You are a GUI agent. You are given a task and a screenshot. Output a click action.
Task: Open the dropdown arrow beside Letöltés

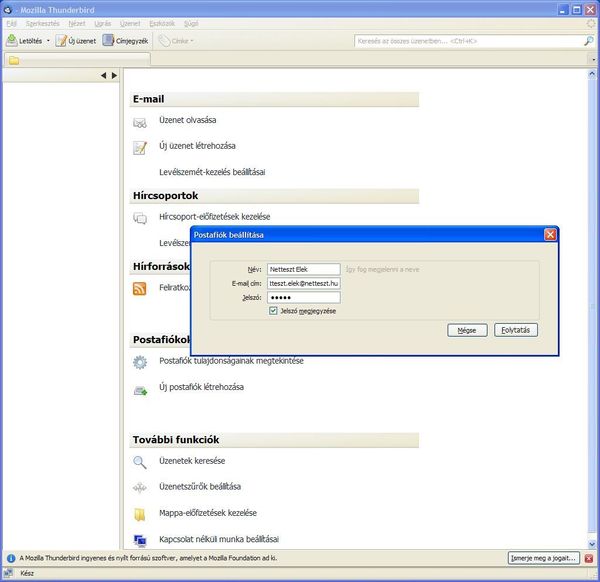[x=48, y=41]
